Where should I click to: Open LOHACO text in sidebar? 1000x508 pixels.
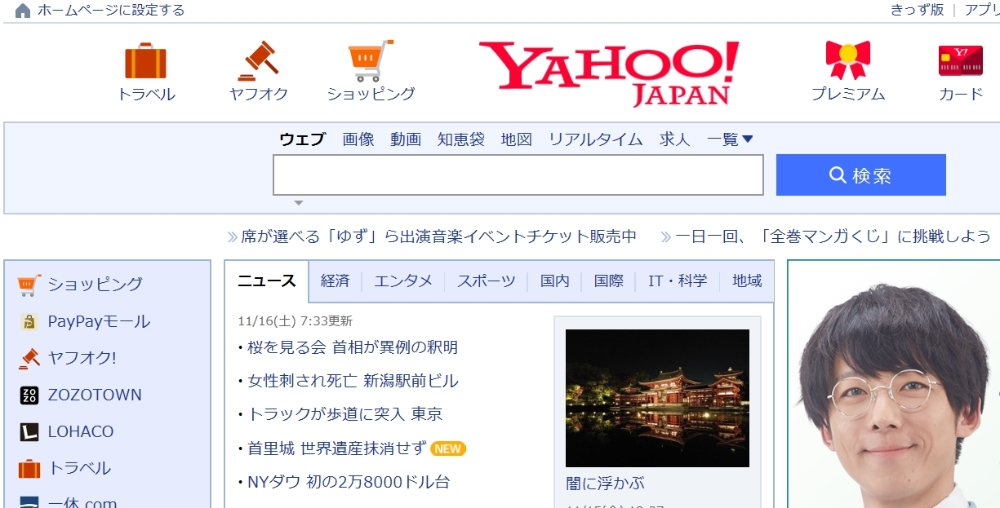80,432
